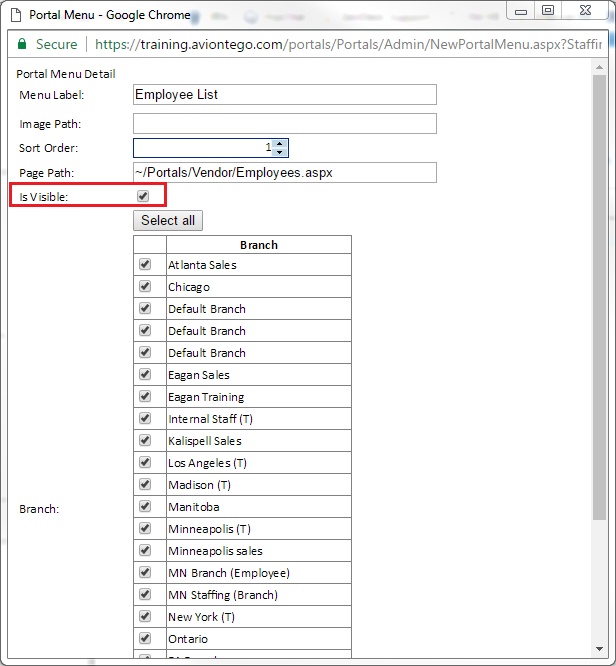This screenshot has height=666, width=616.
Task: Uncheck the Kalispell Sales checkbox
Action: (x=145, y=440)
